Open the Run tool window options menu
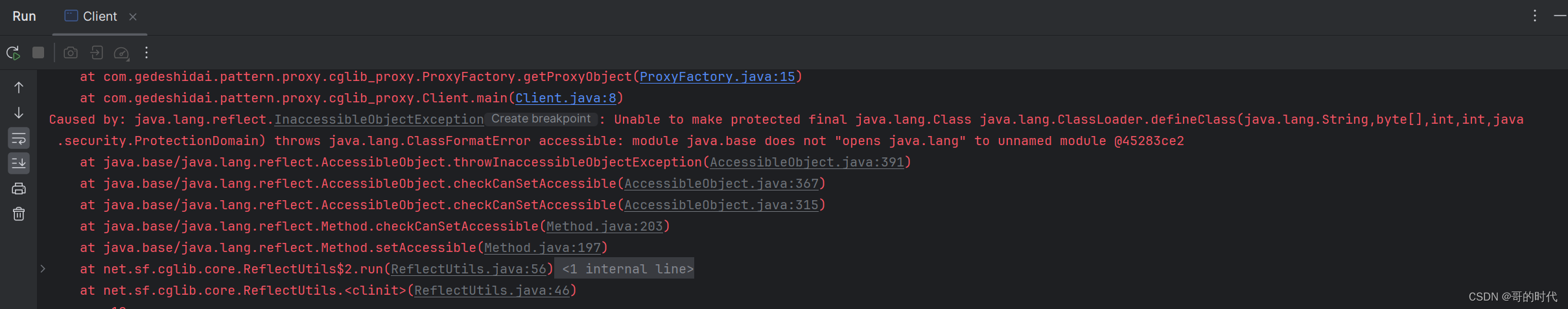Image resolution: width=1568 pixels, height=309 pixels. coord(1534,16)
